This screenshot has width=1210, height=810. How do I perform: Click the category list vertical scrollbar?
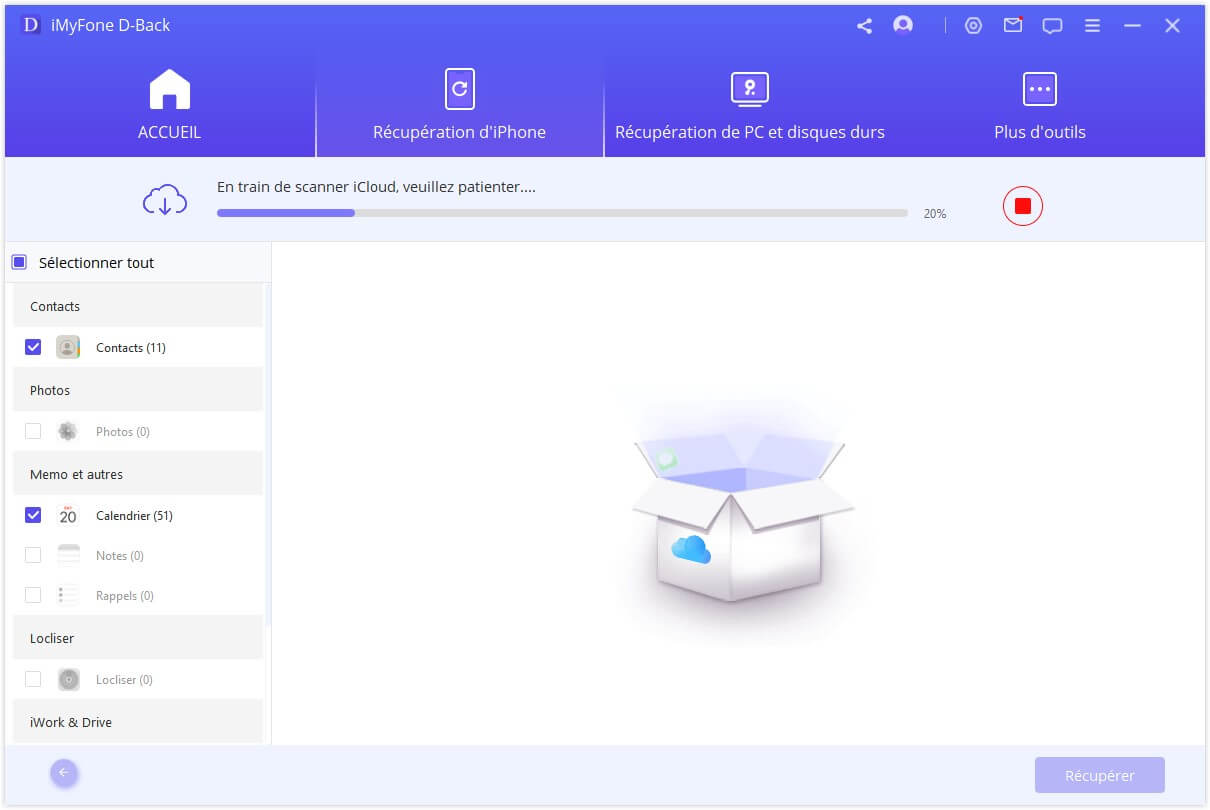pyautogui.click(x=267, y=450)
